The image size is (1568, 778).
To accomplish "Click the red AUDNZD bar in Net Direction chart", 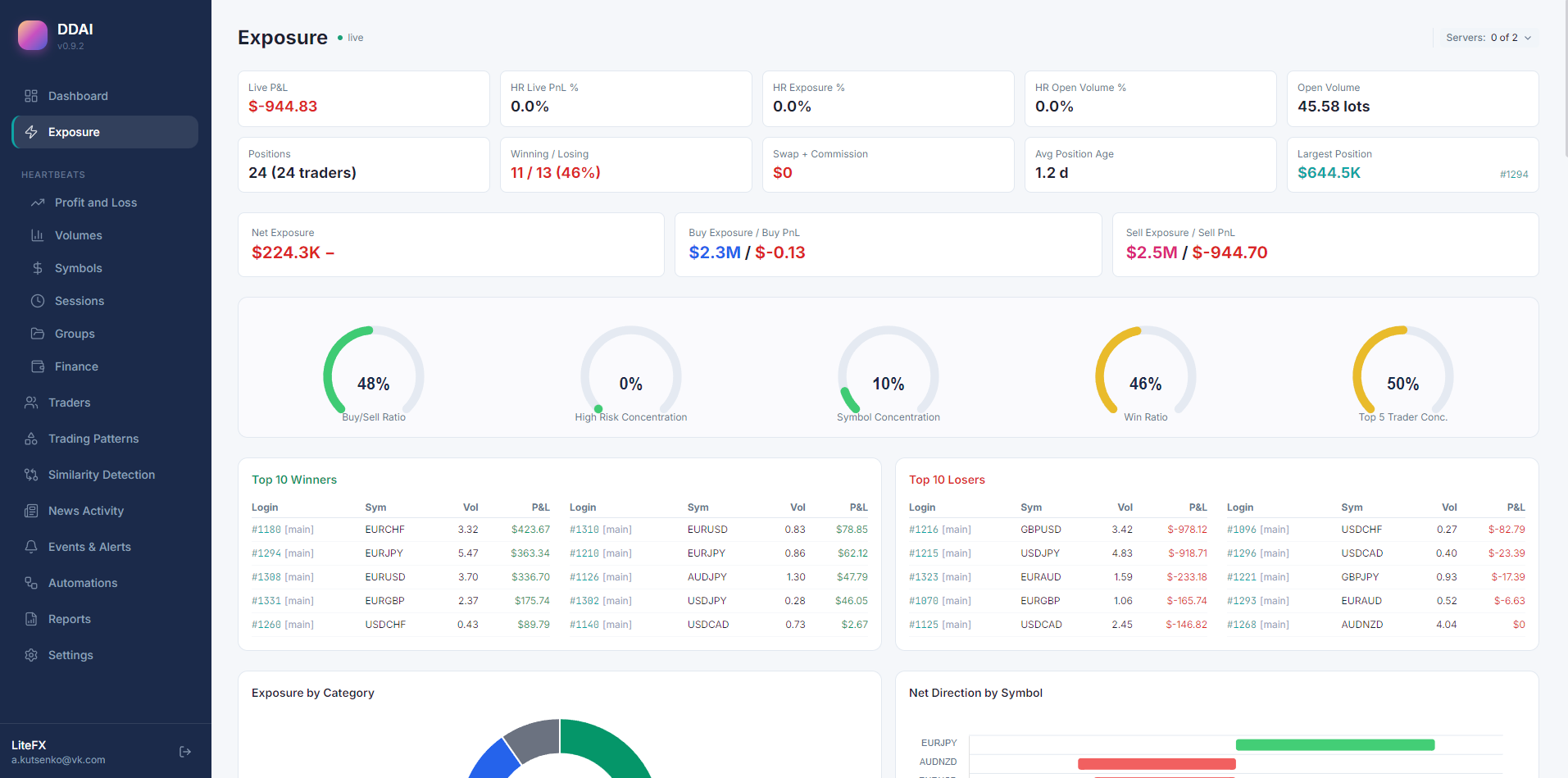I will [x=1157, y=764].
